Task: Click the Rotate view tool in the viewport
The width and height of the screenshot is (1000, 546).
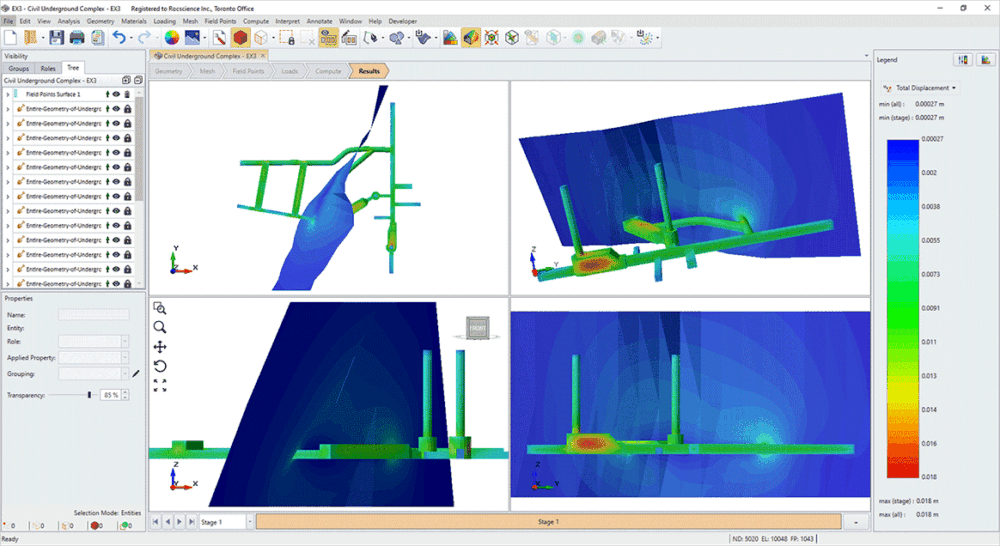Action: (160, 366)
